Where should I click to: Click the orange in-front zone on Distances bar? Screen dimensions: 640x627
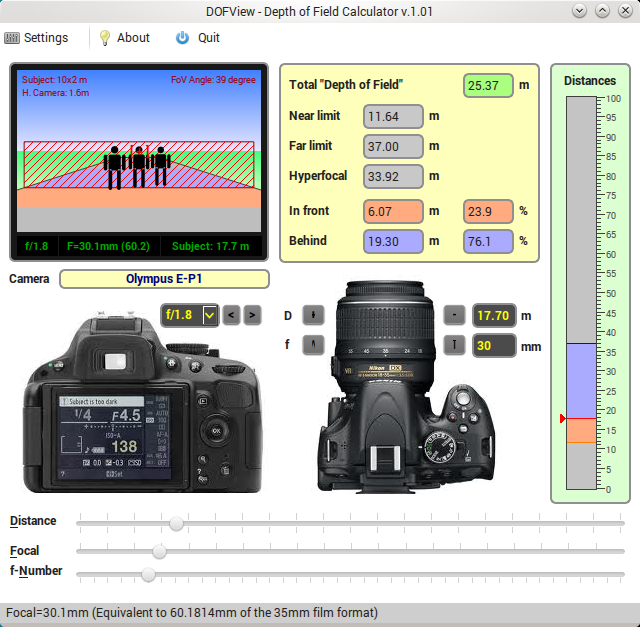coord(581,431)
